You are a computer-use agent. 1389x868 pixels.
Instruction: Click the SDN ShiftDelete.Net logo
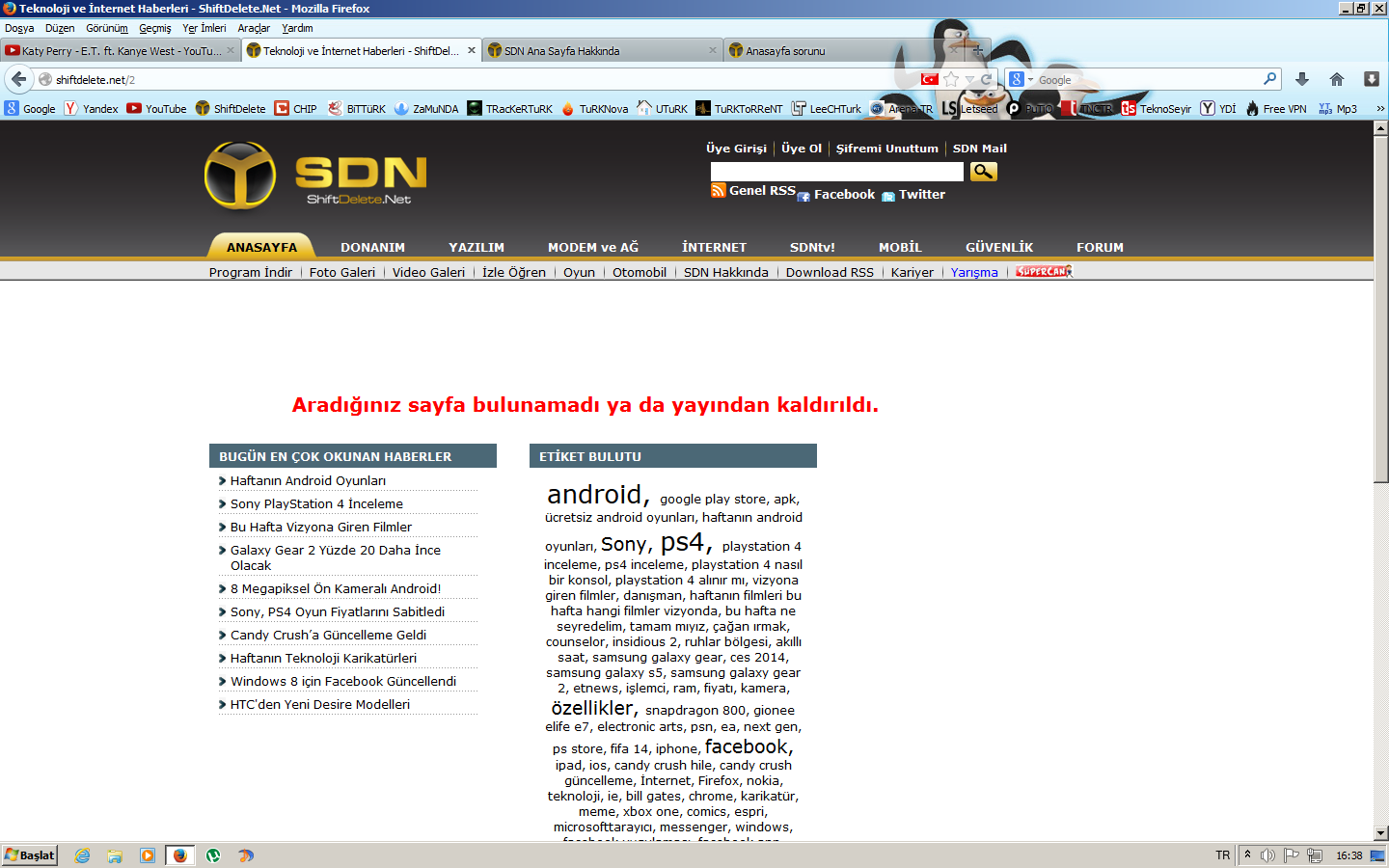pyautogui.click(x=315, y=175)
